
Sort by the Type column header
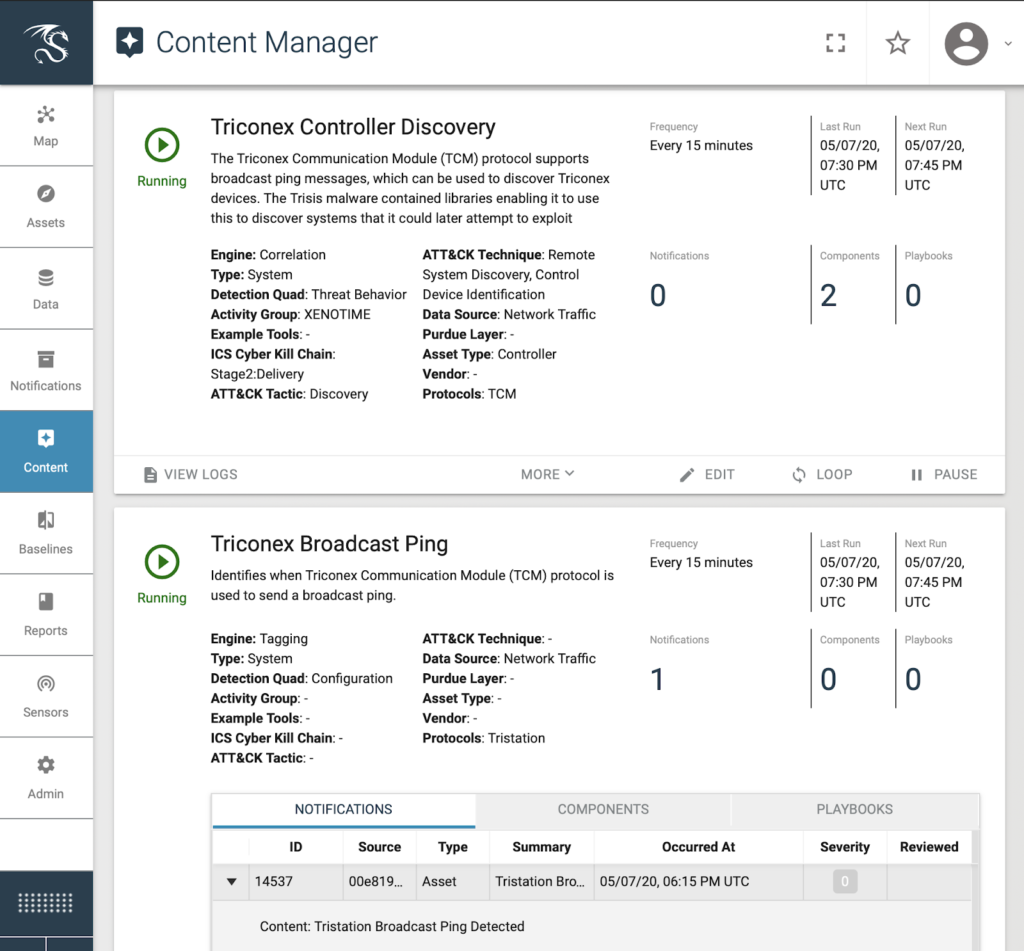[x=453, y=847]
